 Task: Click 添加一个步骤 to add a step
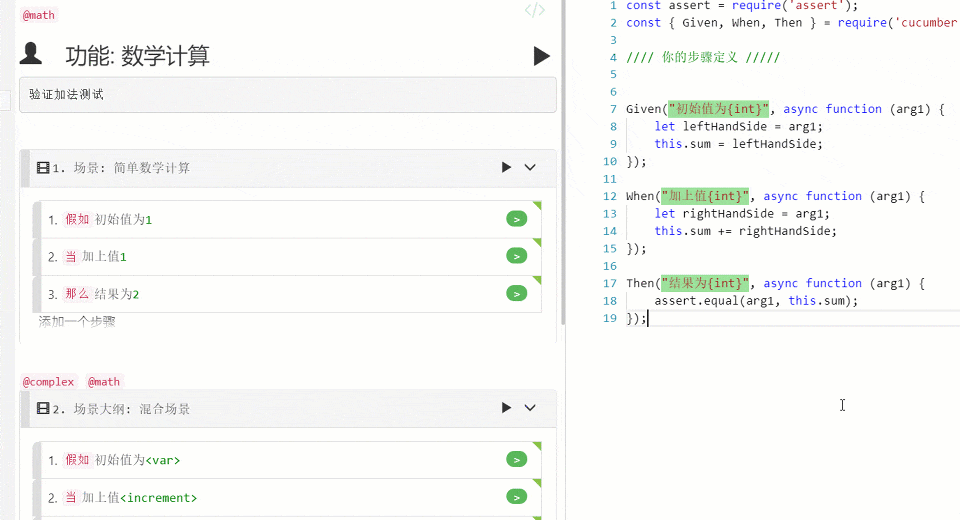click(x=77, y=322)
